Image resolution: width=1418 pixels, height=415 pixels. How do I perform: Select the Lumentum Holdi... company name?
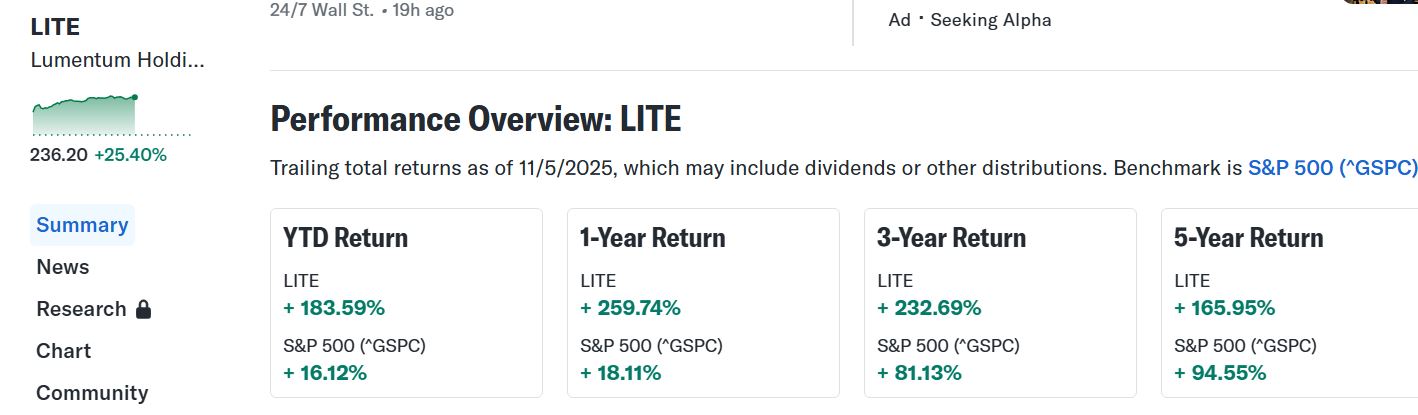tap(117, 60)
